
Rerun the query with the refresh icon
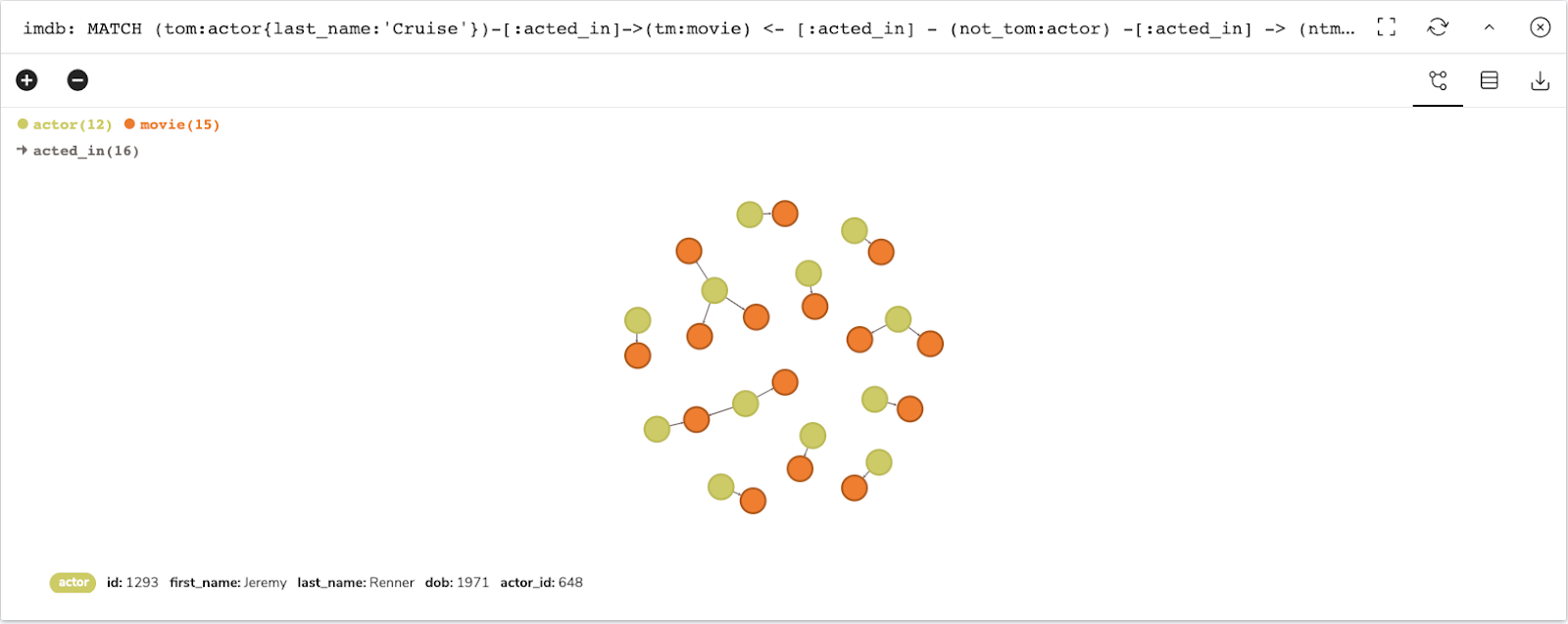tap(1438, 27)
